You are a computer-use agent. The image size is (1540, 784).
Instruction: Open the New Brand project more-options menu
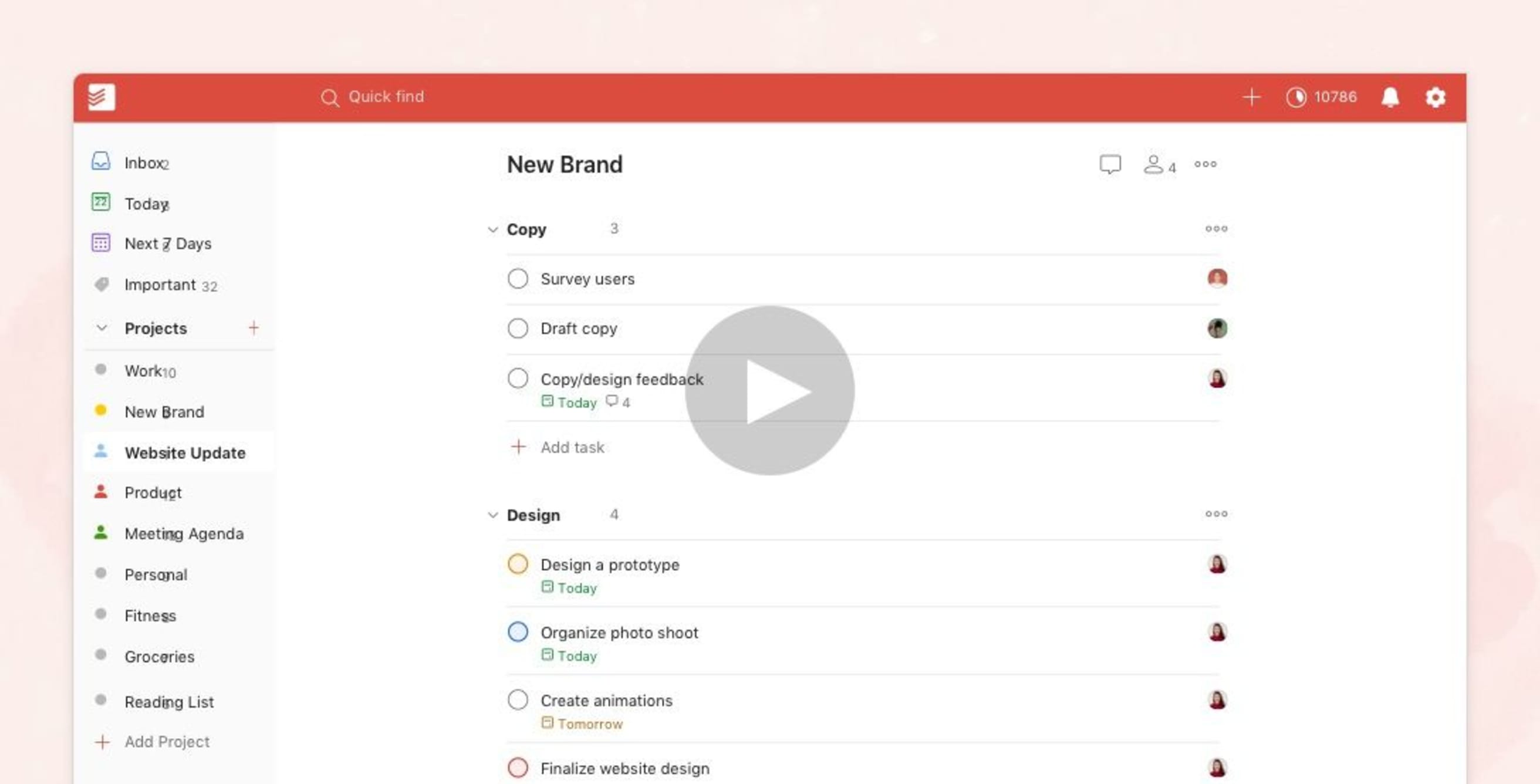click(x=1205, y=164)
